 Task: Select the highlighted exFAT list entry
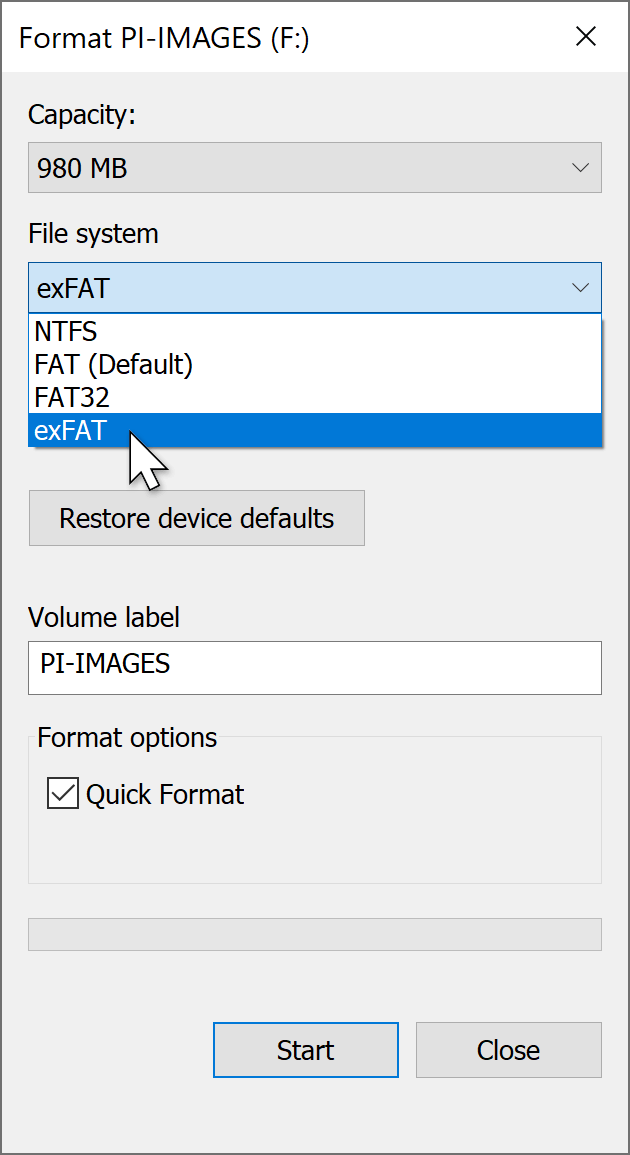tap(70, 430)
